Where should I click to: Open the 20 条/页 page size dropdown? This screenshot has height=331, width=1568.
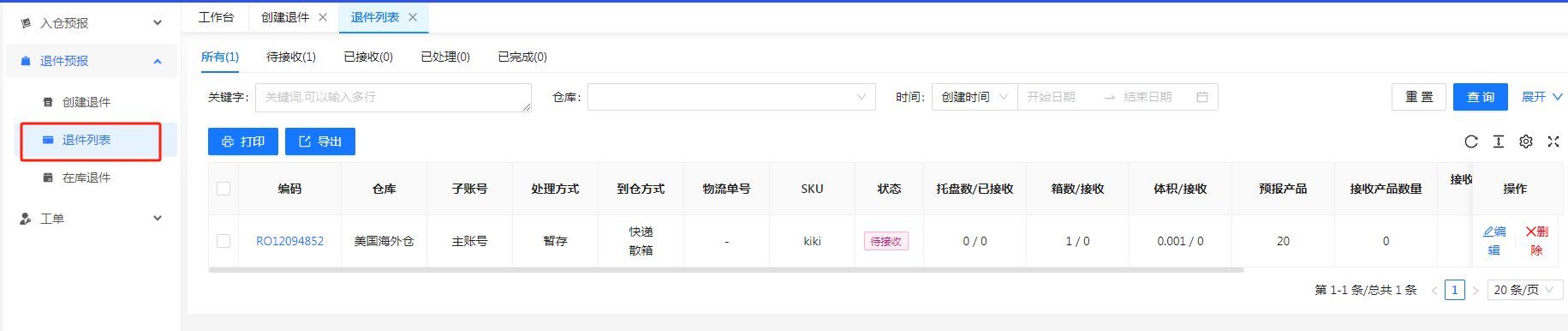pos(1524,290)
